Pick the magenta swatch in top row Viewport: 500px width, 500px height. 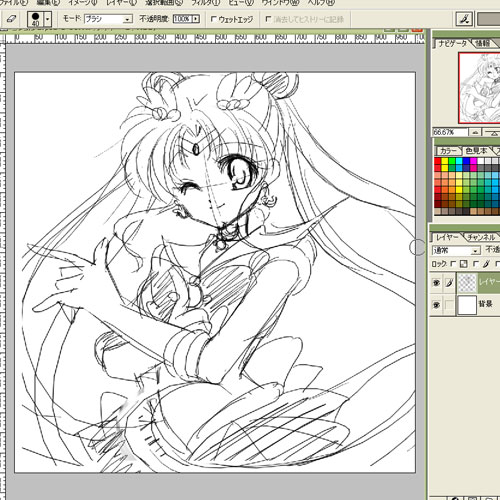[473, 161]
